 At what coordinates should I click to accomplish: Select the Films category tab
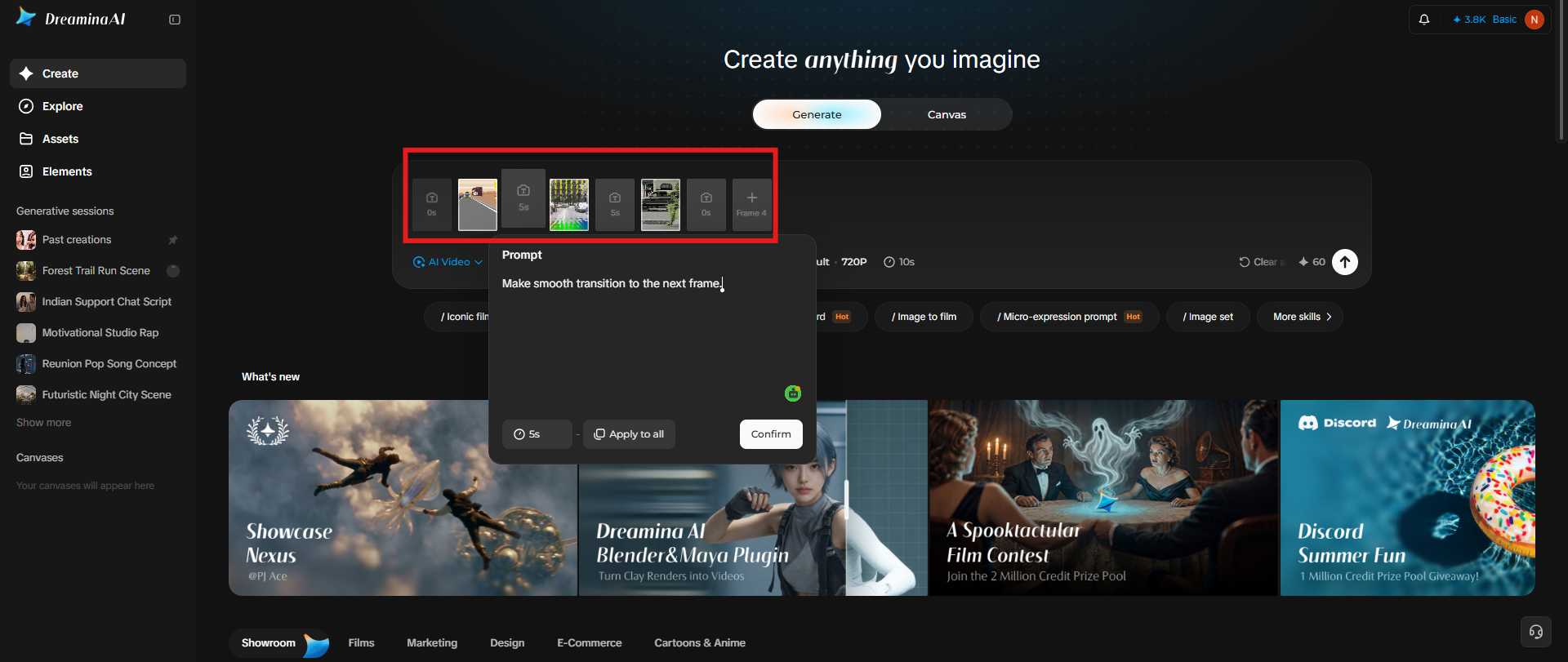[361, 643]
